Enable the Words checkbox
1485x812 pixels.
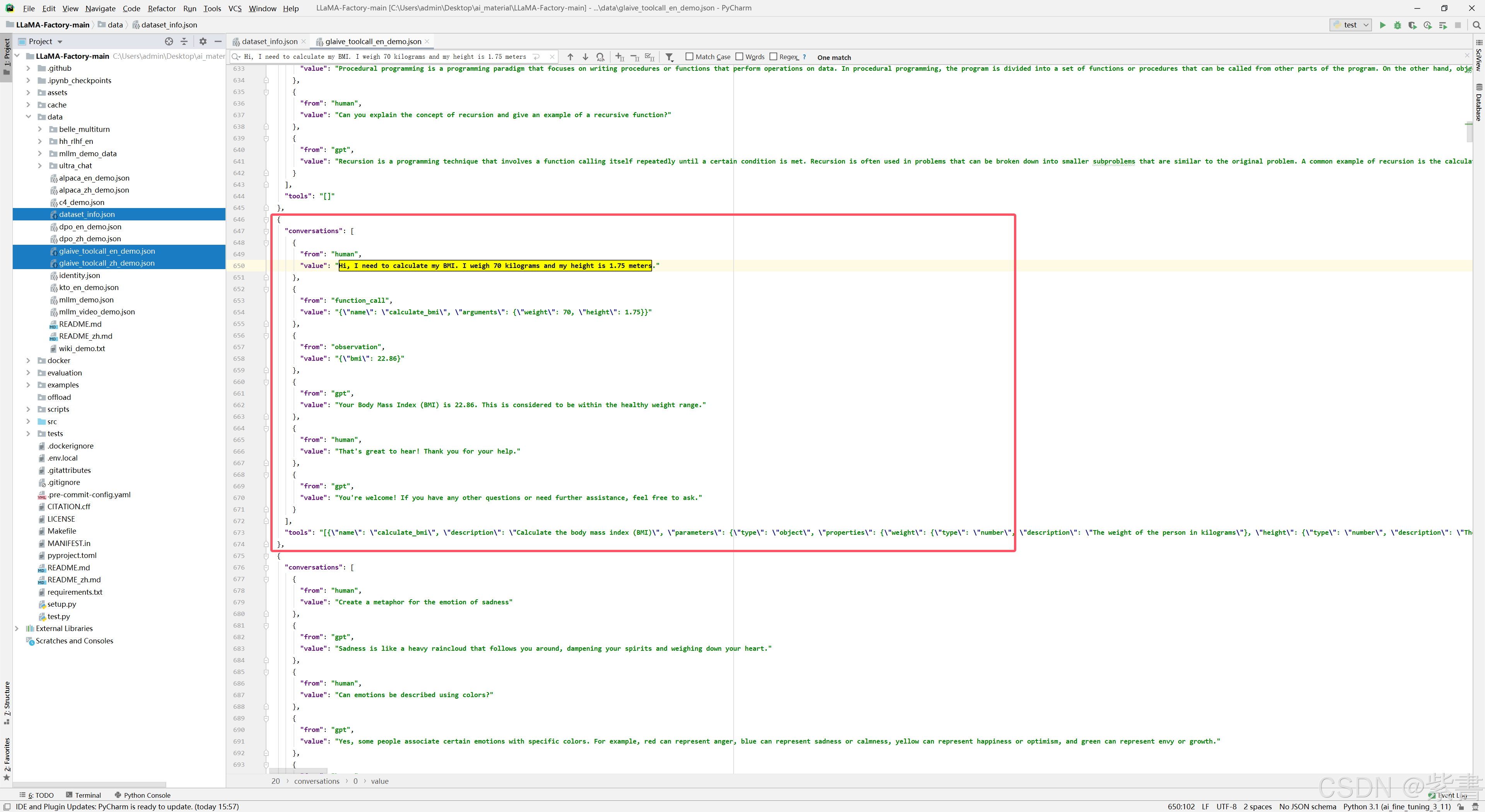[x=739, y=56]
